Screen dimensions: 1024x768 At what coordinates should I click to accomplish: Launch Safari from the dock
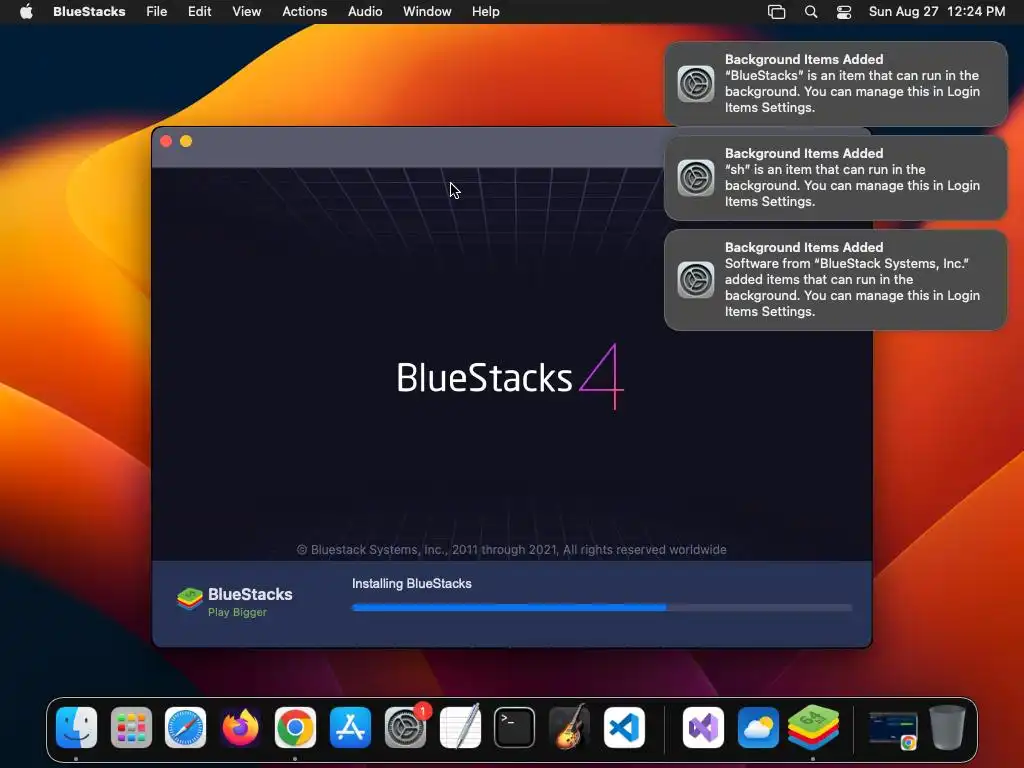click(x=185, y=727)
